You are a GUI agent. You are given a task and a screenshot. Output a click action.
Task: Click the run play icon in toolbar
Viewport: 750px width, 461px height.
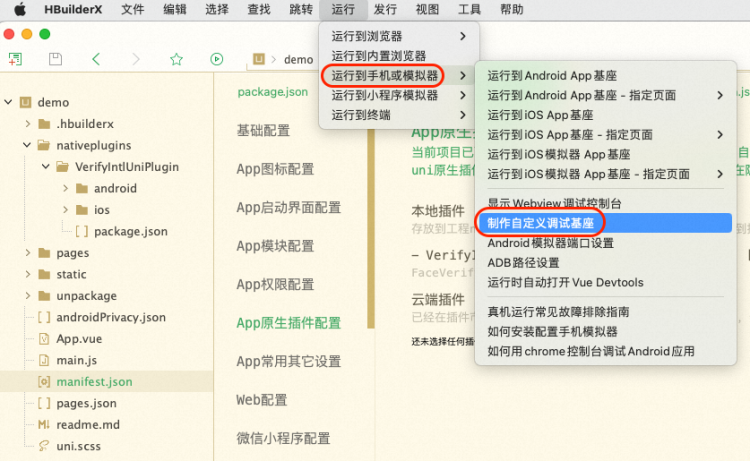[217, 59]
